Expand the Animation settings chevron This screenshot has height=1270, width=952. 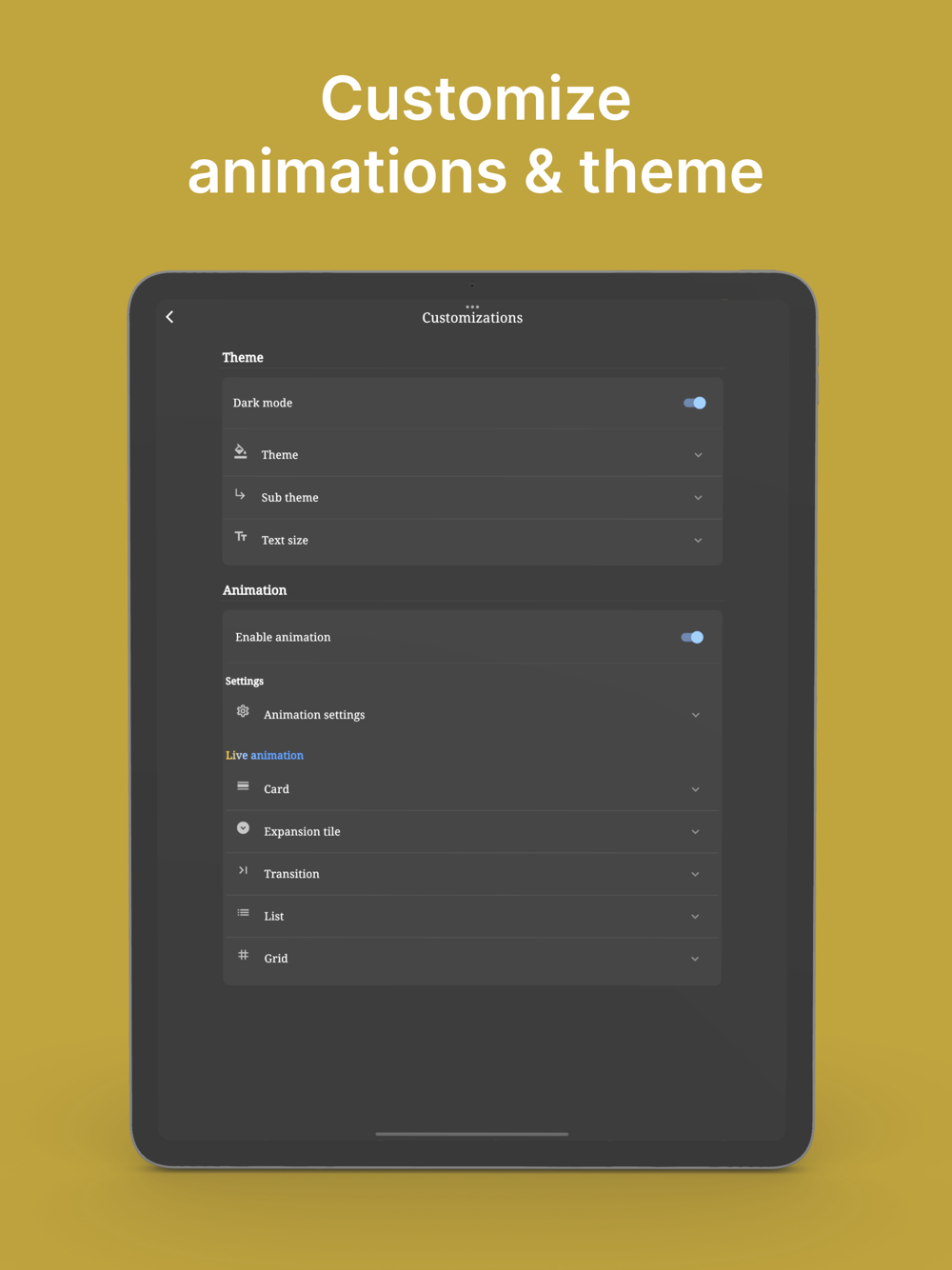[x=696, y=715]
